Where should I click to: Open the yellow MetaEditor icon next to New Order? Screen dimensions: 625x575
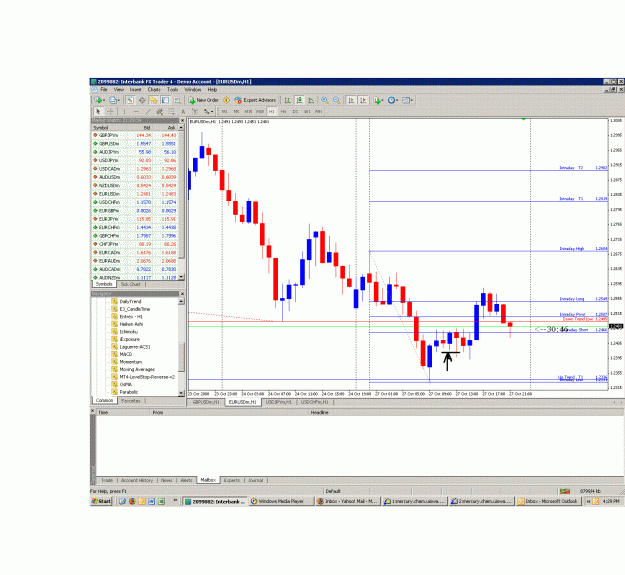pyautogui.click(x=226, y=100)
